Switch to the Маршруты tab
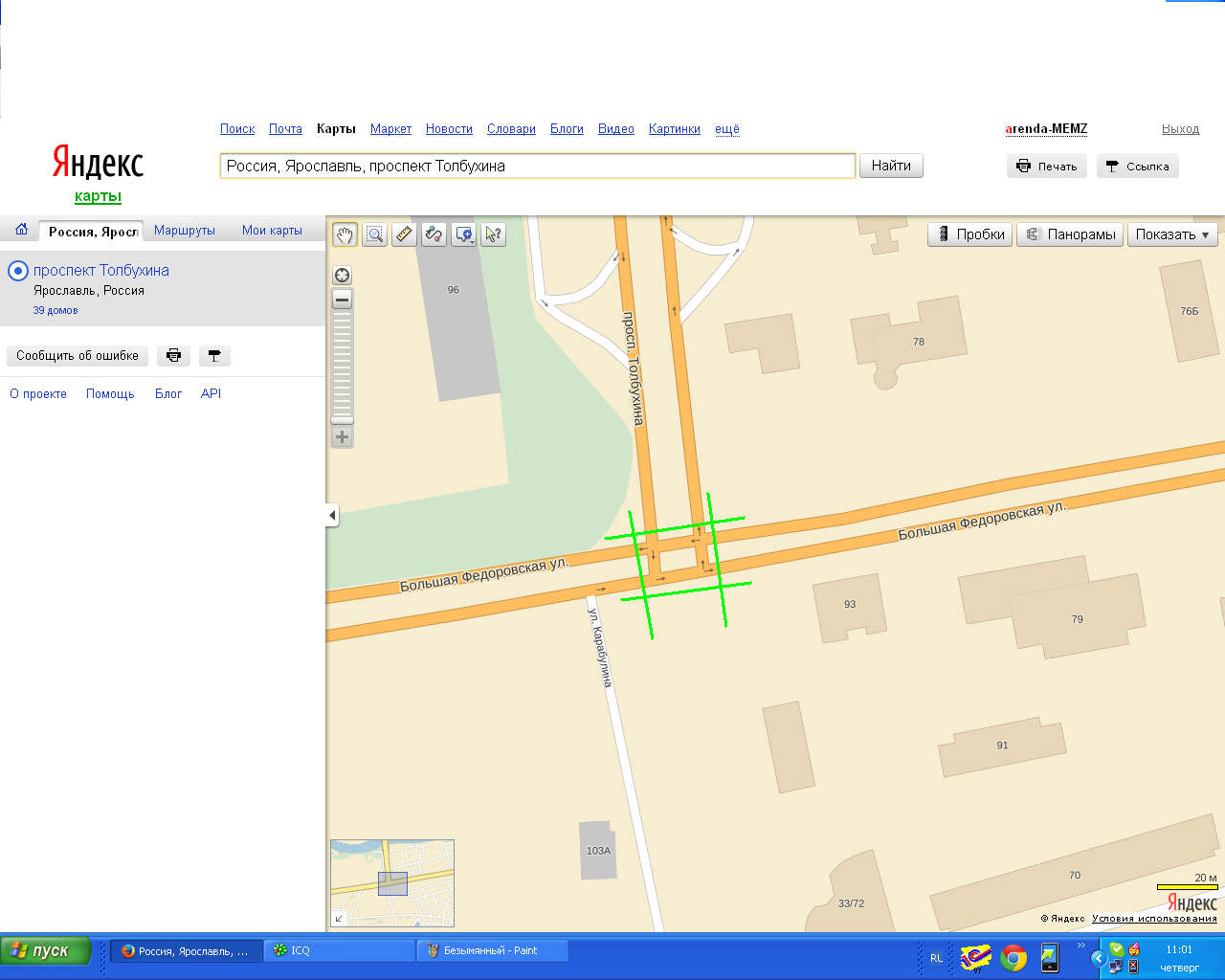This screenshot has height=980, width=1225. [185, 231]
